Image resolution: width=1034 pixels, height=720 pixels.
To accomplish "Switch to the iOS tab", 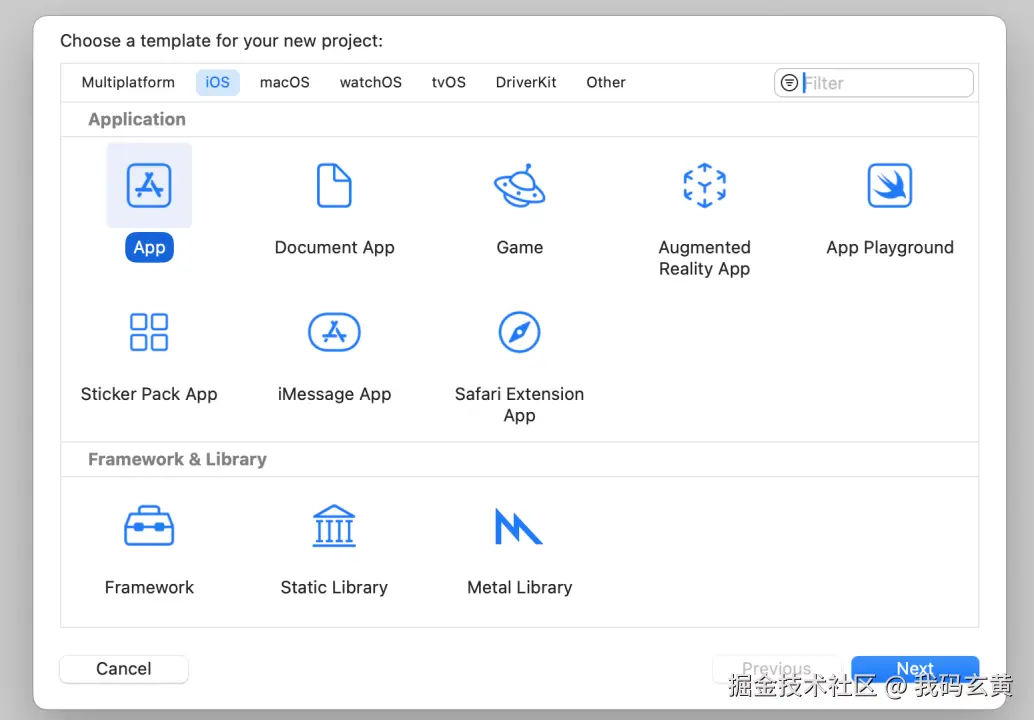I will tap(218, 82).
